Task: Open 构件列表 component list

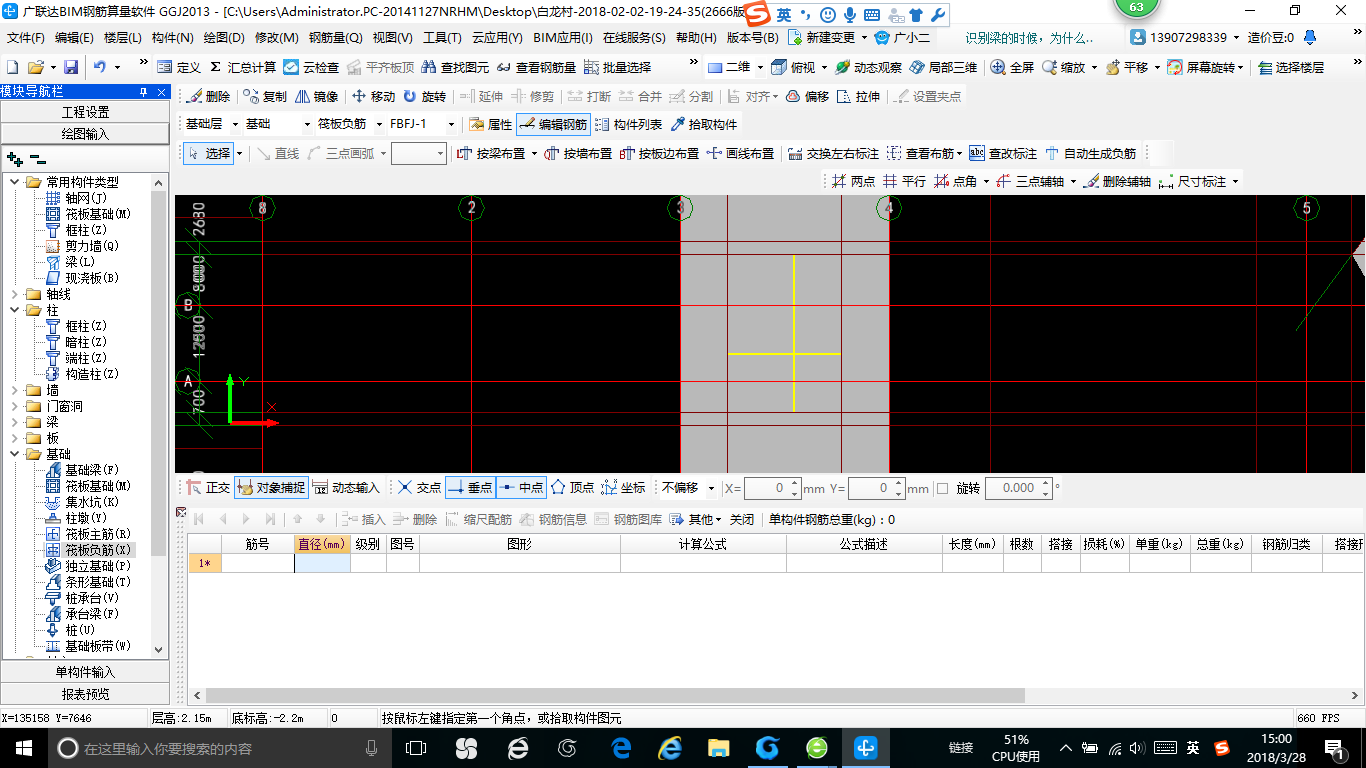Action: (628, 125)
